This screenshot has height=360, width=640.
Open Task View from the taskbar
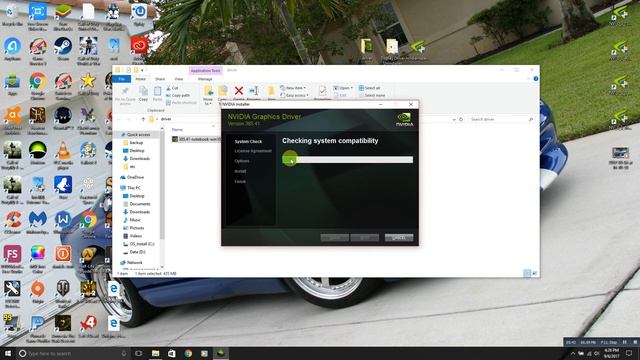[x=139, y=353]
